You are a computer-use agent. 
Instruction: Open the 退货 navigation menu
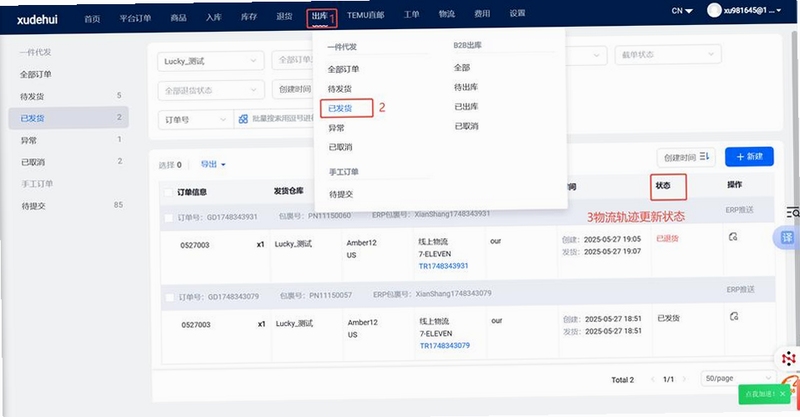coord(284,16)
